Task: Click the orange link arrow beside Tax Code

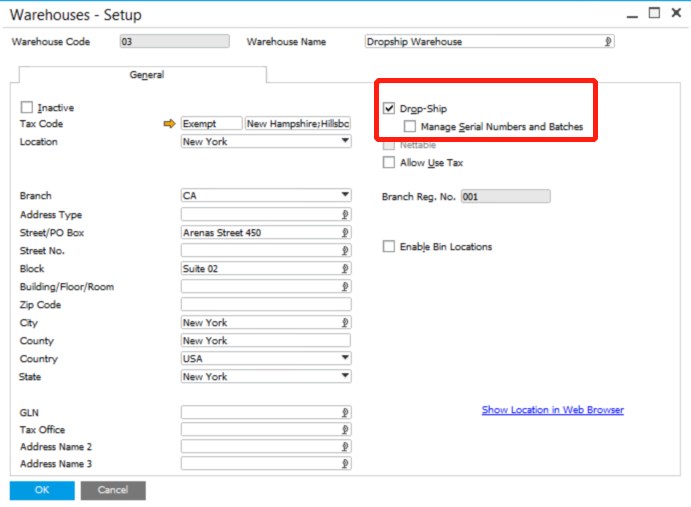Action: tap(169, 124)
